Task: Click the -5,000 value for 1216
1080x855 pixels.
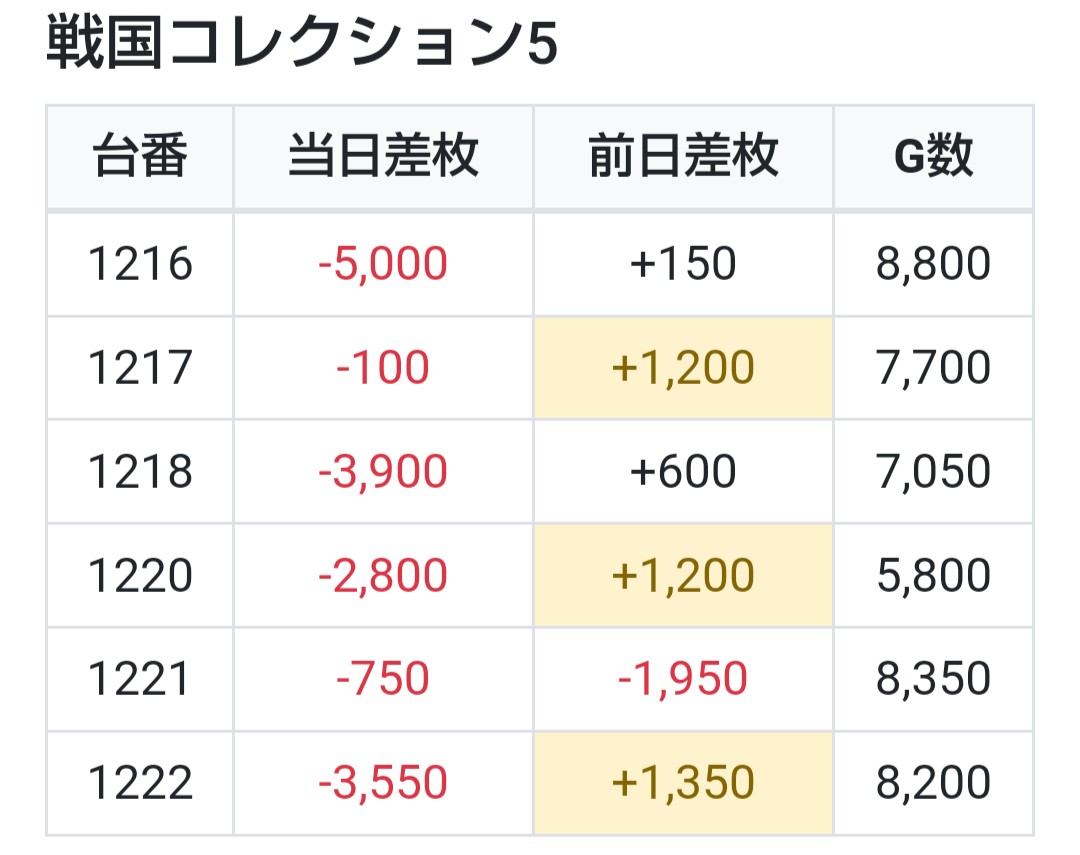Action: pos(383,264)
